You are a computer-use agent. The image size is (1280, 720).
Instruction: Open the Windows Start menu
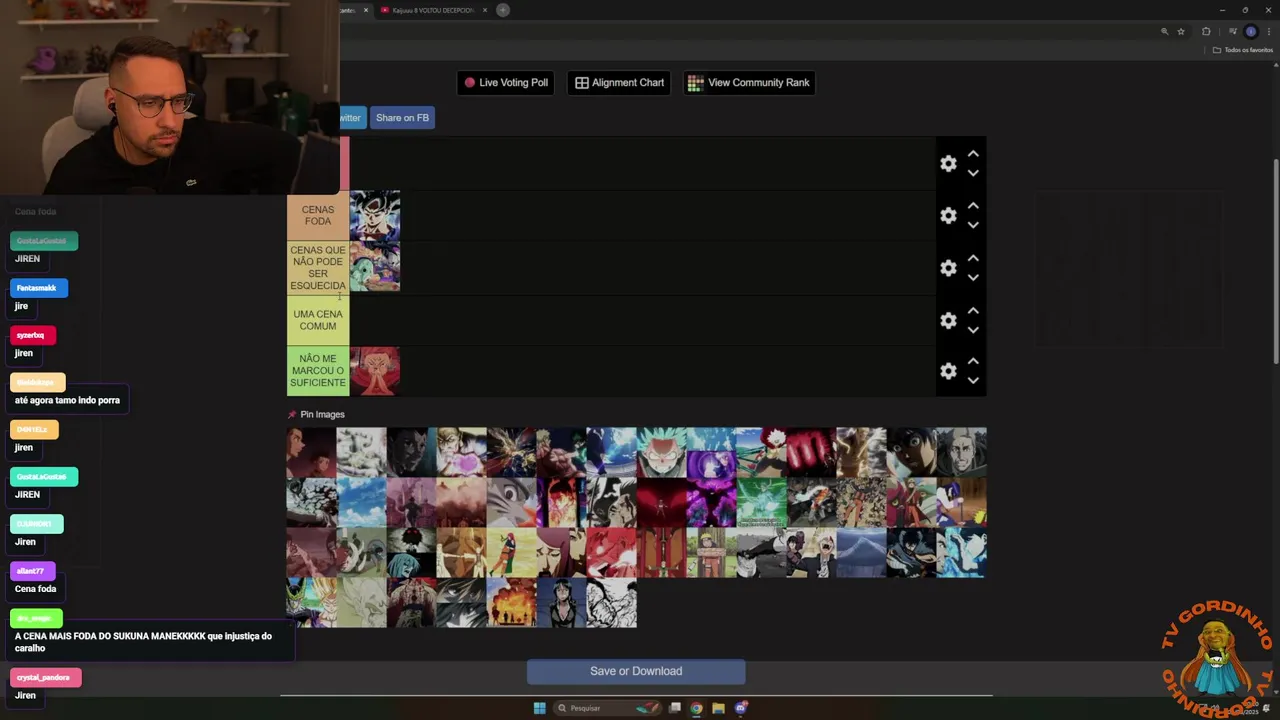(540, 708)
